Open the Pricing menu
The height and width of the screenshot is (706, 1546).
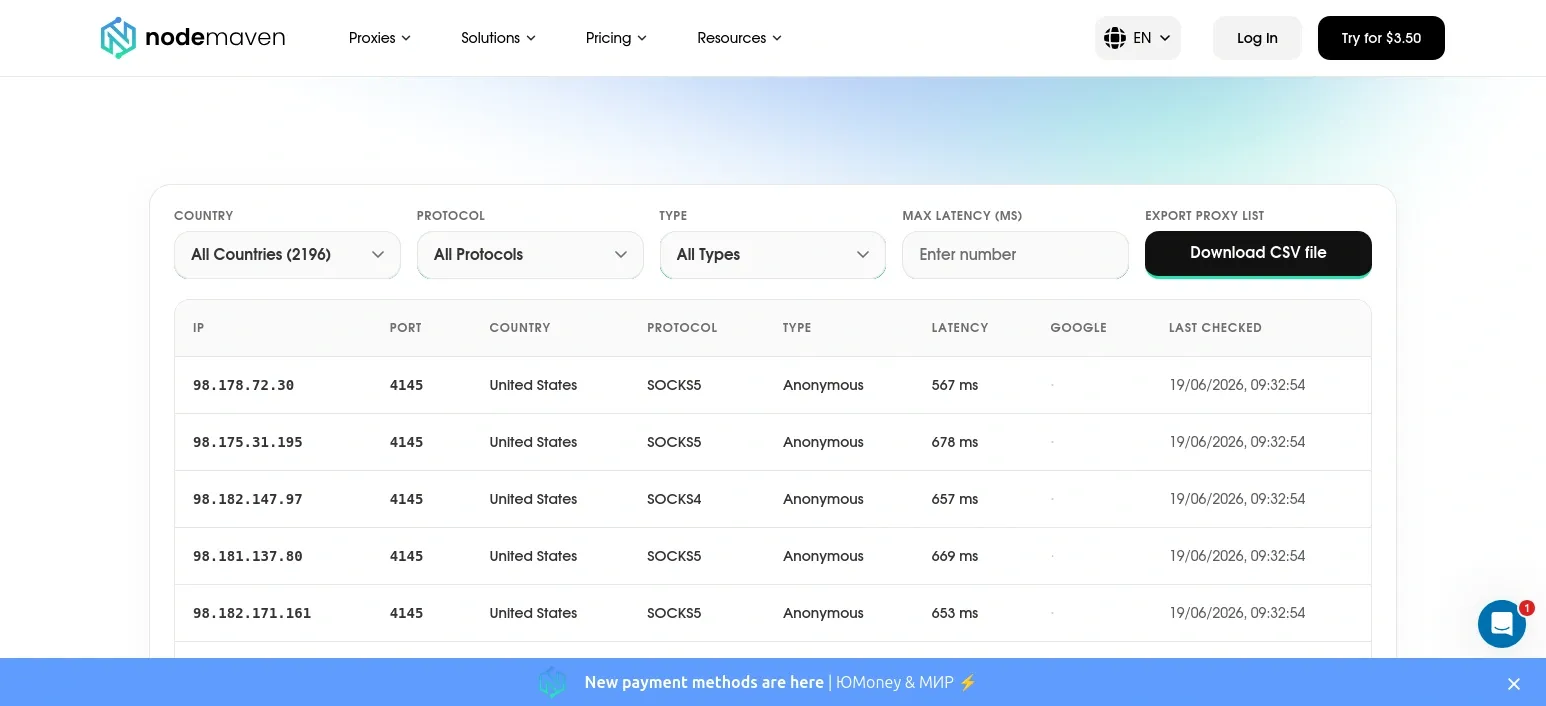(616, 38)
